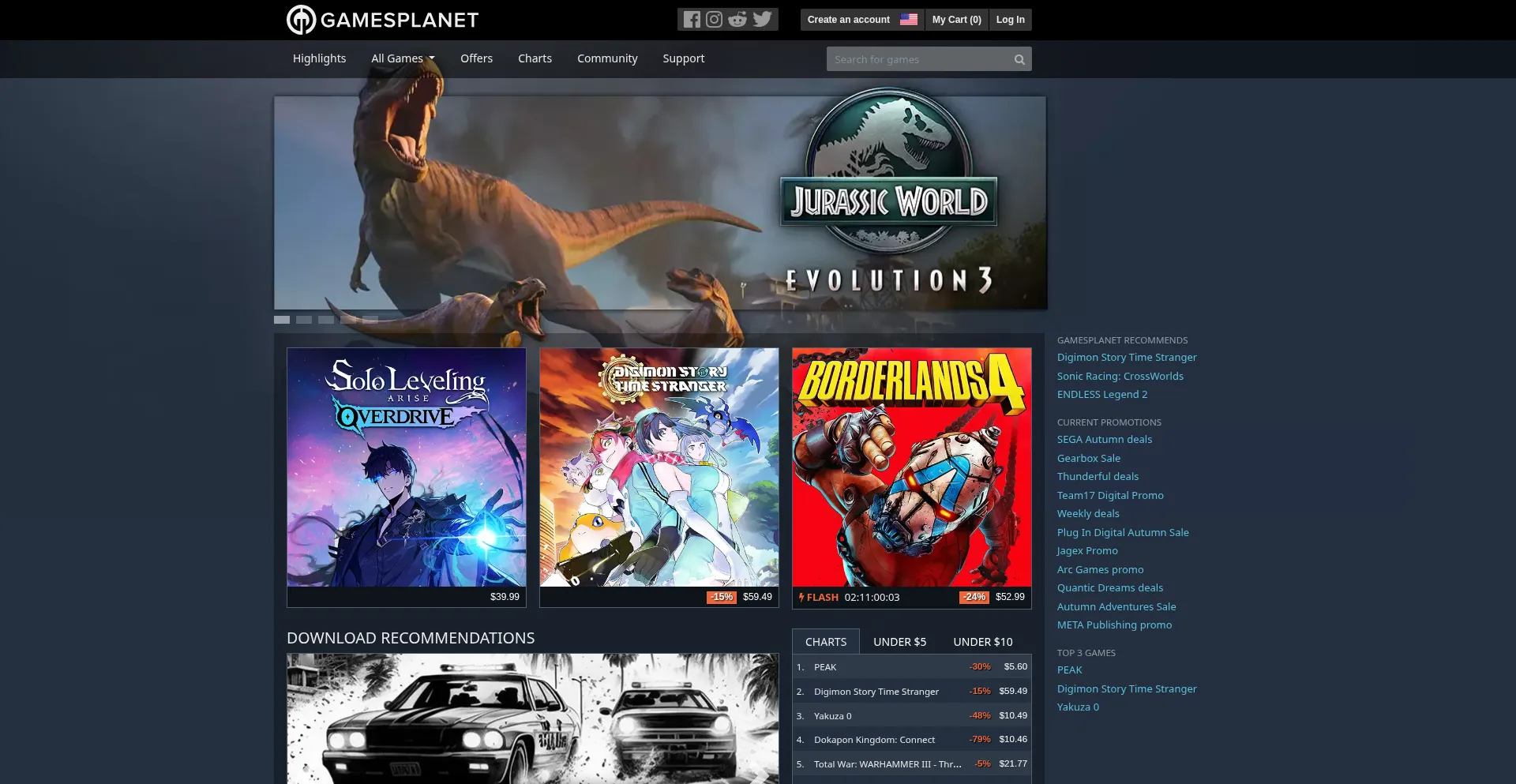Open My Cart button

[x=956, y=20]
